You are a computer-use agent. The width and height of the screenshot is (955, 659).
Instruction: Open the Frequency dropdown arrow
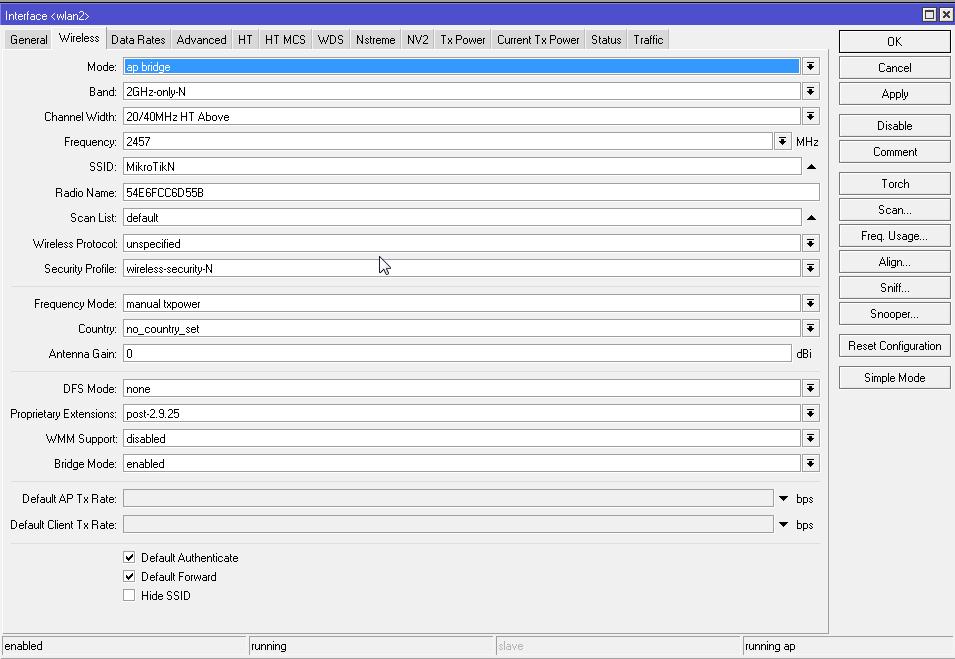[x=782, y=141]
